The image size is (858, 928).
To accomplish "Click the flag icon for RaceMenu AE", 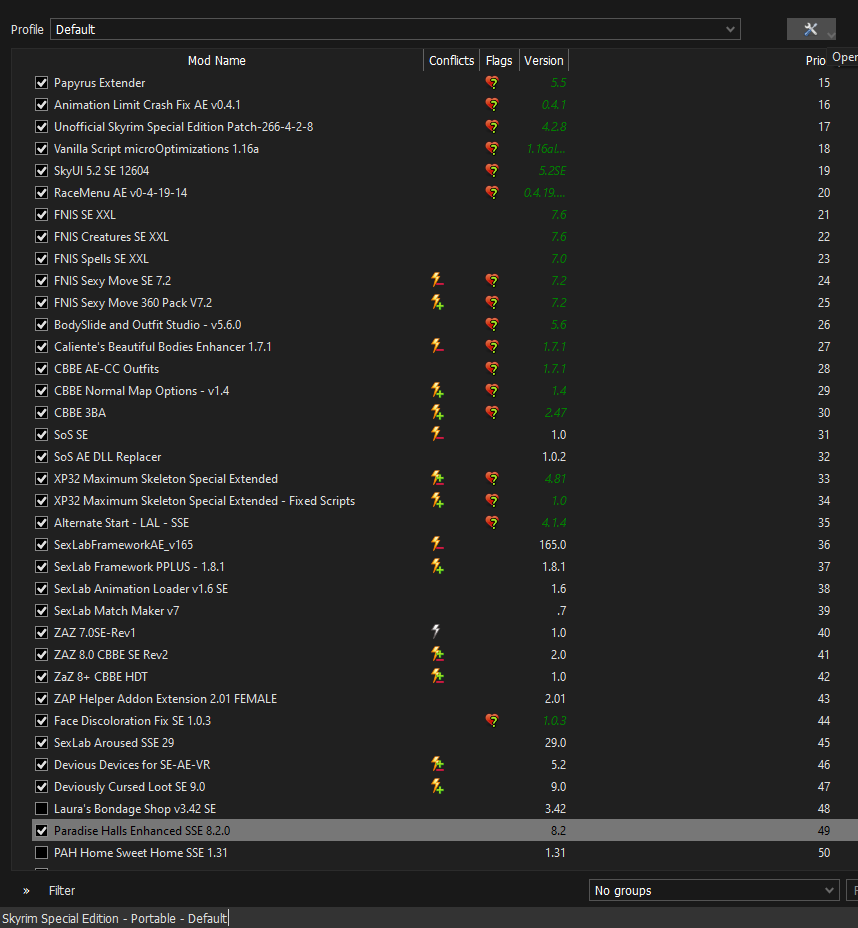I will click(x=492, y=192).
